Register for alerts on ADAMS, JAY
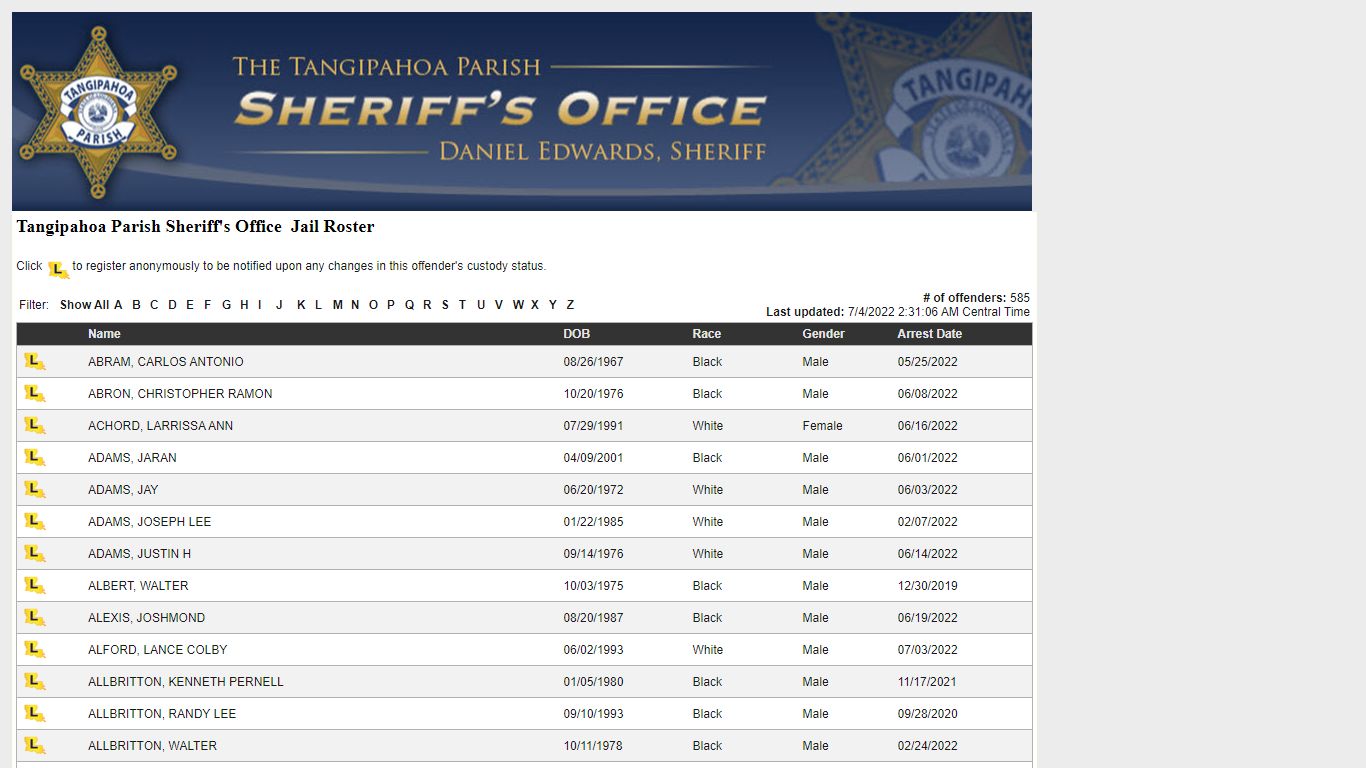This screenshot has width=1366, height=768. [x=35, y=490]
